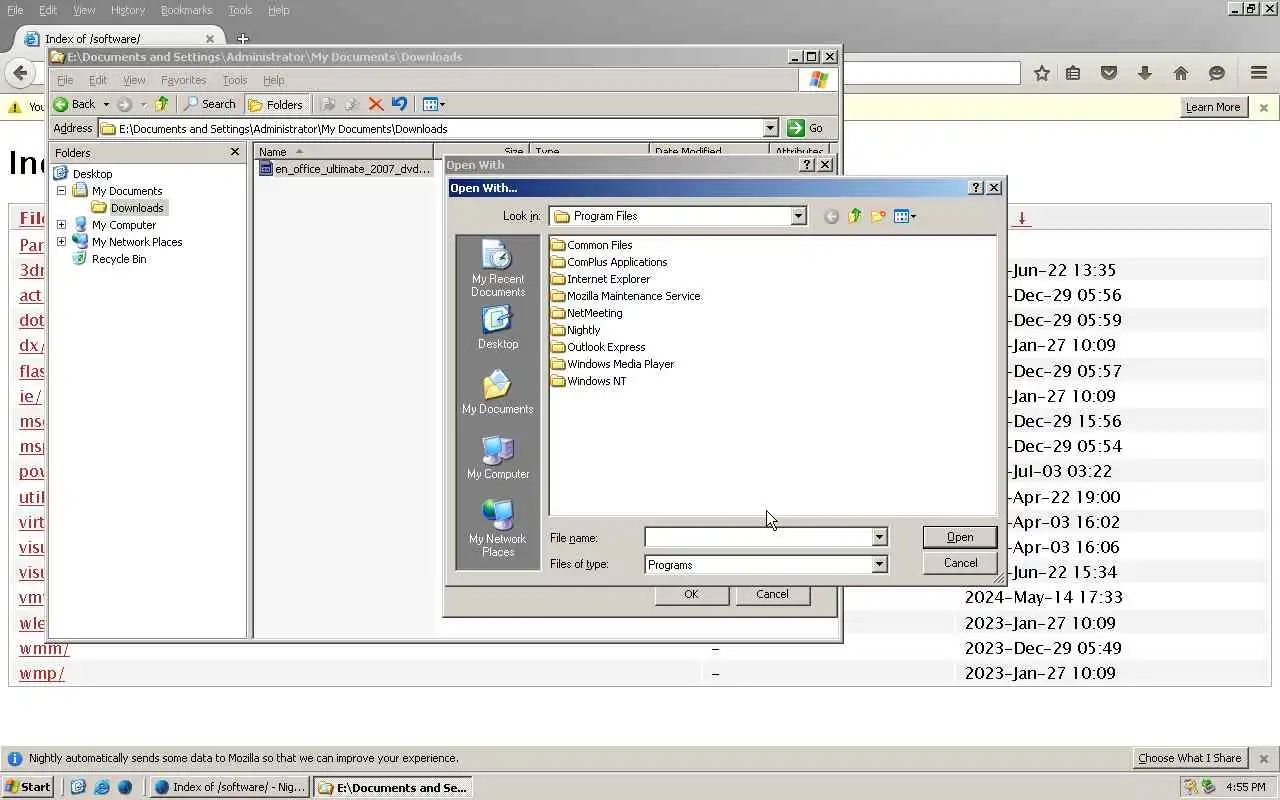Screen dimensions: 1280x800
Task: Select the Internet Explorer folder
Action: point(601,279)
